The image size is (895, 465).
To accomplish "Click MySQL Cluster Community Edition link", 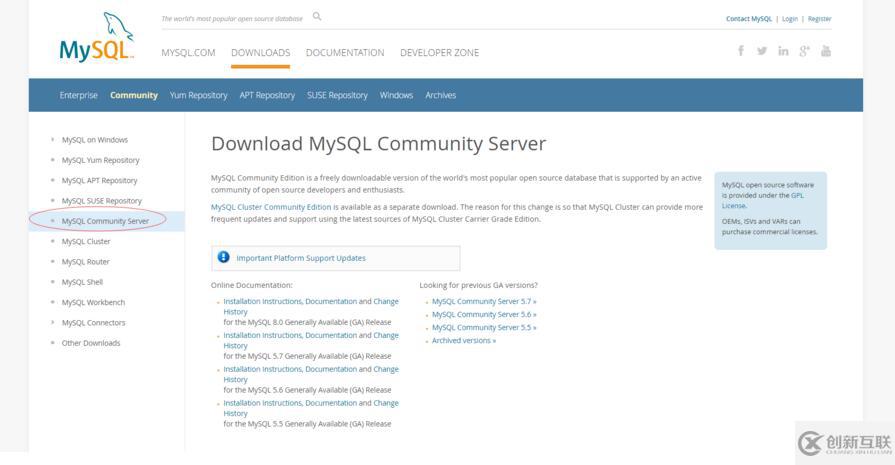I will 271,207.
